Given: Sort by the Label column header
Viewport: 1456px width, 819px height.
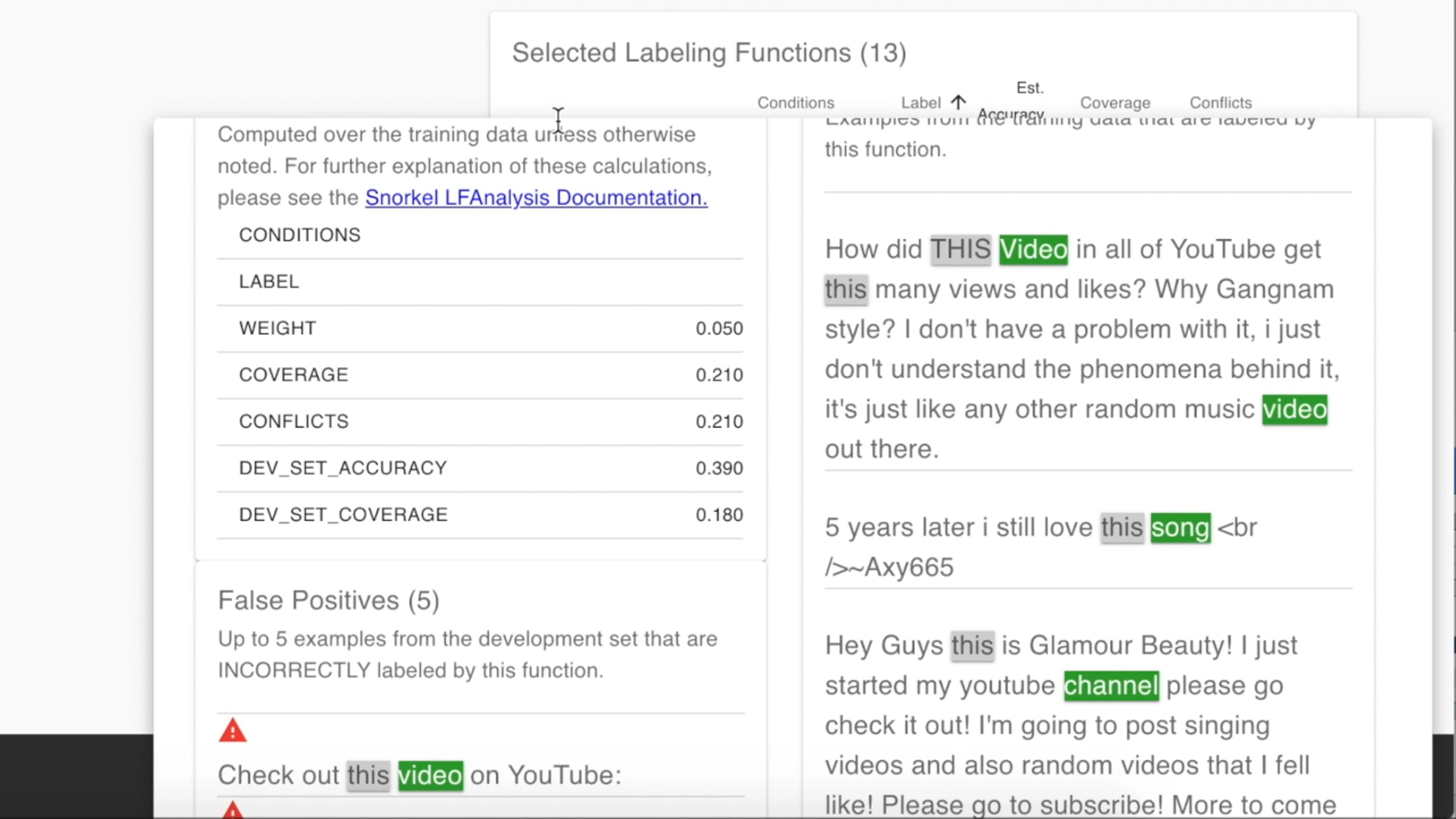Looking at the screenshot, I should click(920, 103).
